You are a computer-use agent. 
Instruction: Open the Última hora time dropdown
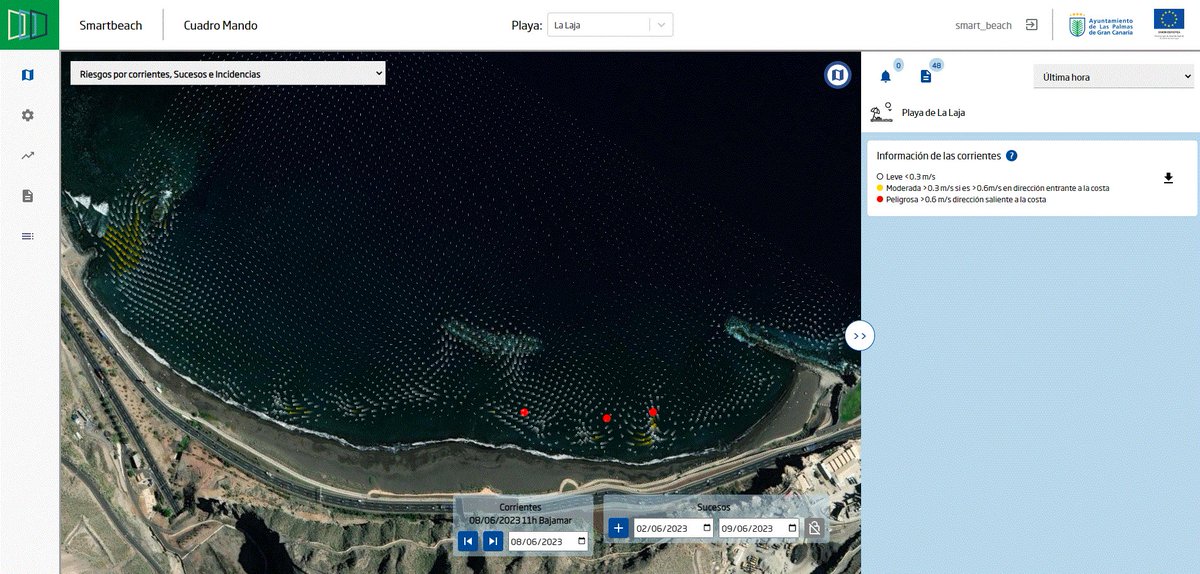(x=1113, y=76)
